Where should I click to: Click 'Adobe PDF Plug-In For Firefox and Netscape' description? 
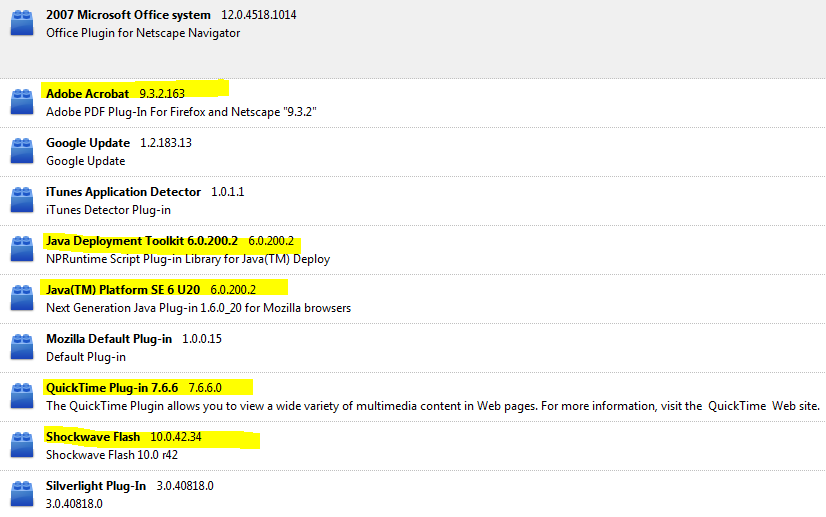[x=181, y=112]
